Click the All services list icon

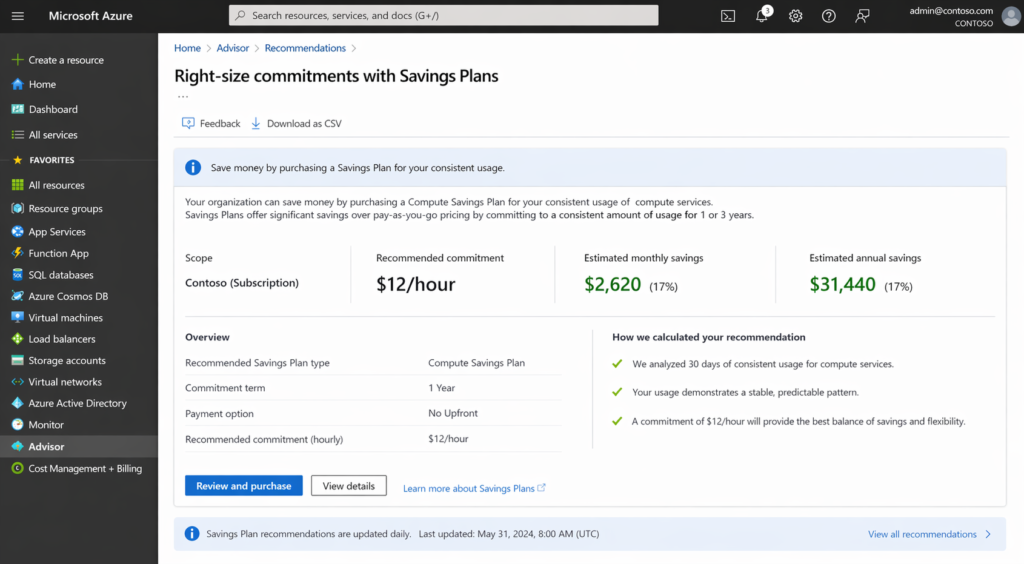pos(18,134)
